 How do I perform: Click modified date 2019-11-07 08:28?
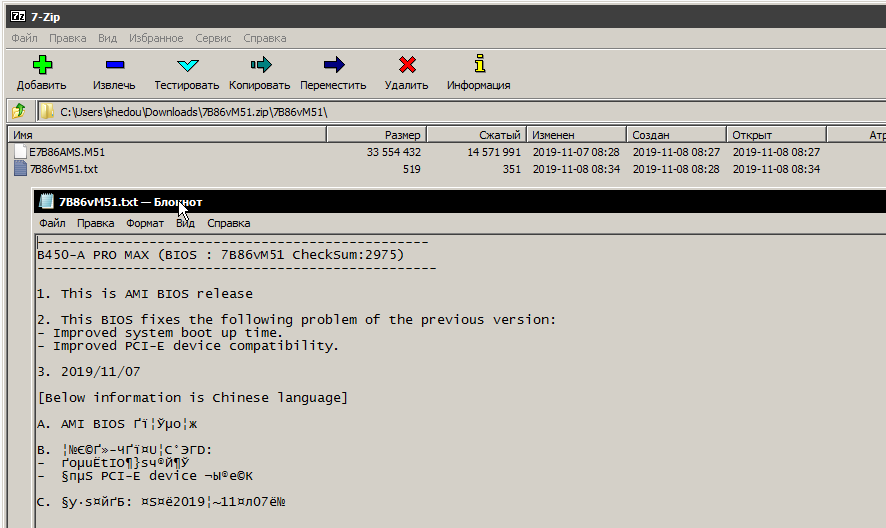click(x=576, y=152)
